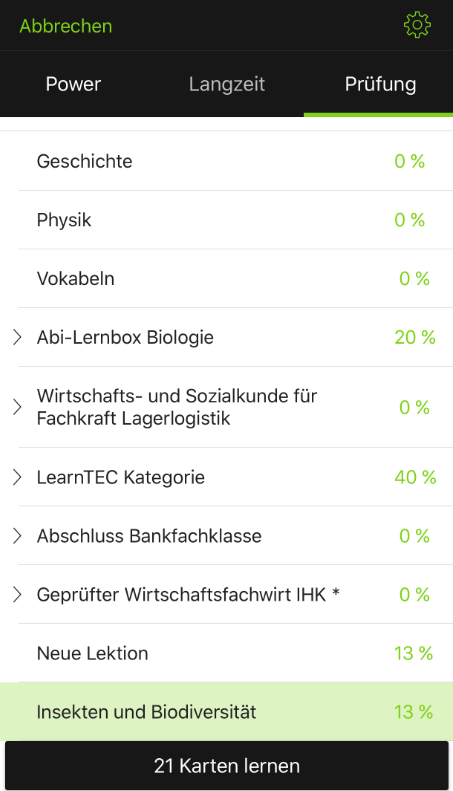Expand the Abi-Lernbox Biologie chevron
This screenshot has width=453, height=791.
[17, 337]
